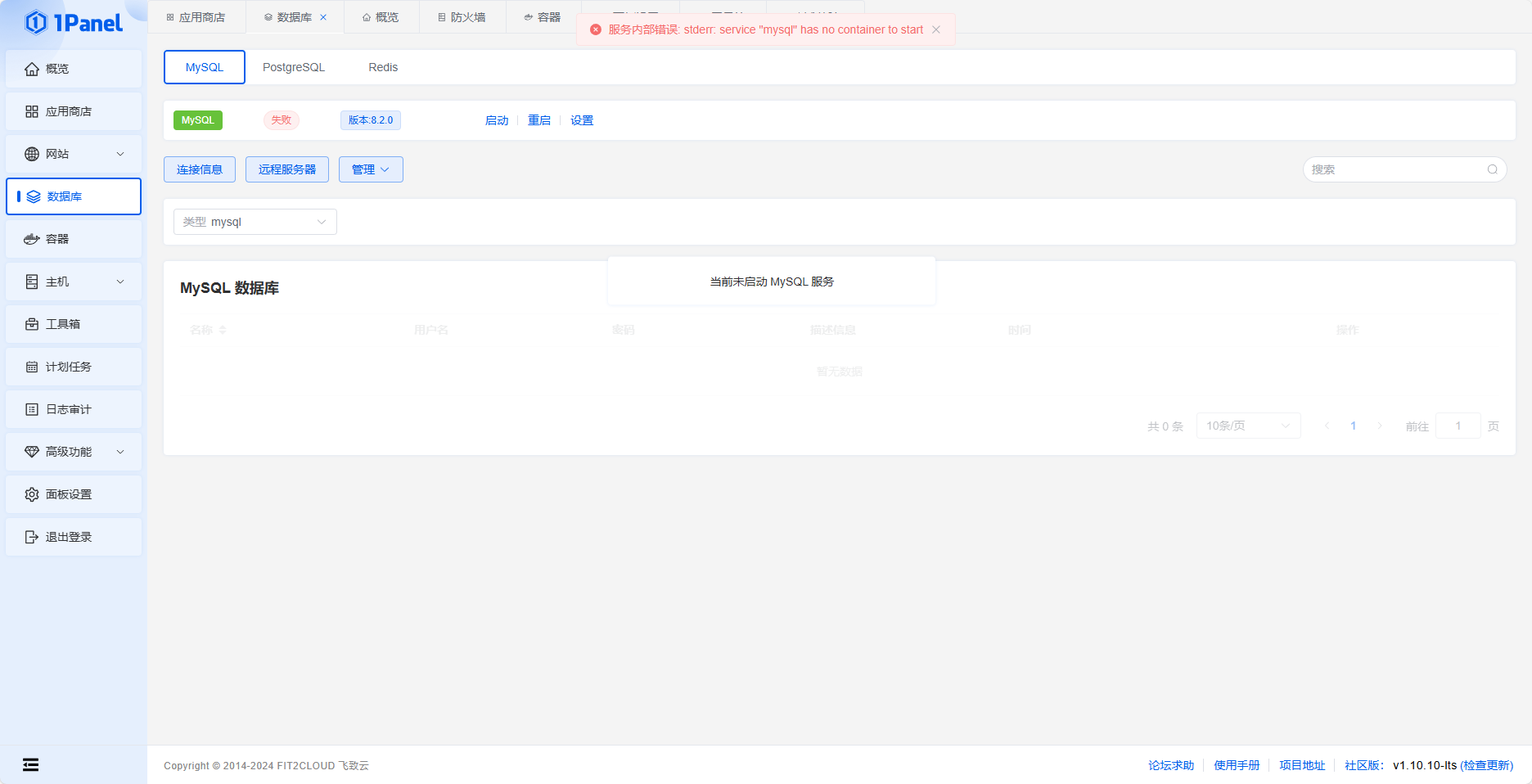Switch to the 容器 top tab
Screen dimensions: 1532x784
(x=543, y=17)
